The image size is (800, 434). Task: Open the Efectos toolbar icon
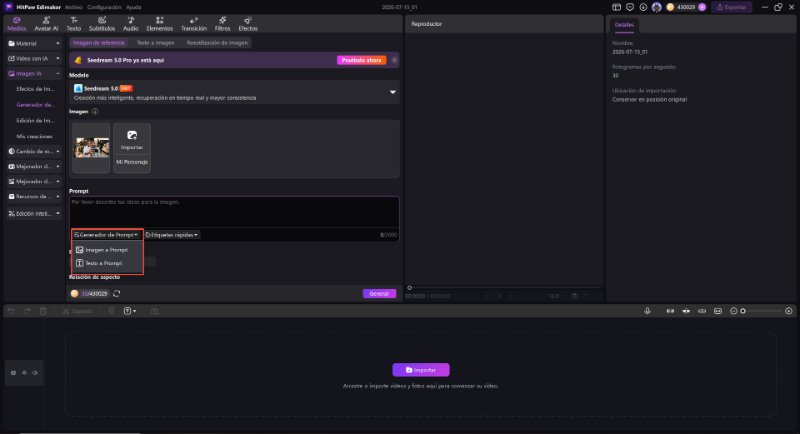pyautogui.click(x=248, y=23)
